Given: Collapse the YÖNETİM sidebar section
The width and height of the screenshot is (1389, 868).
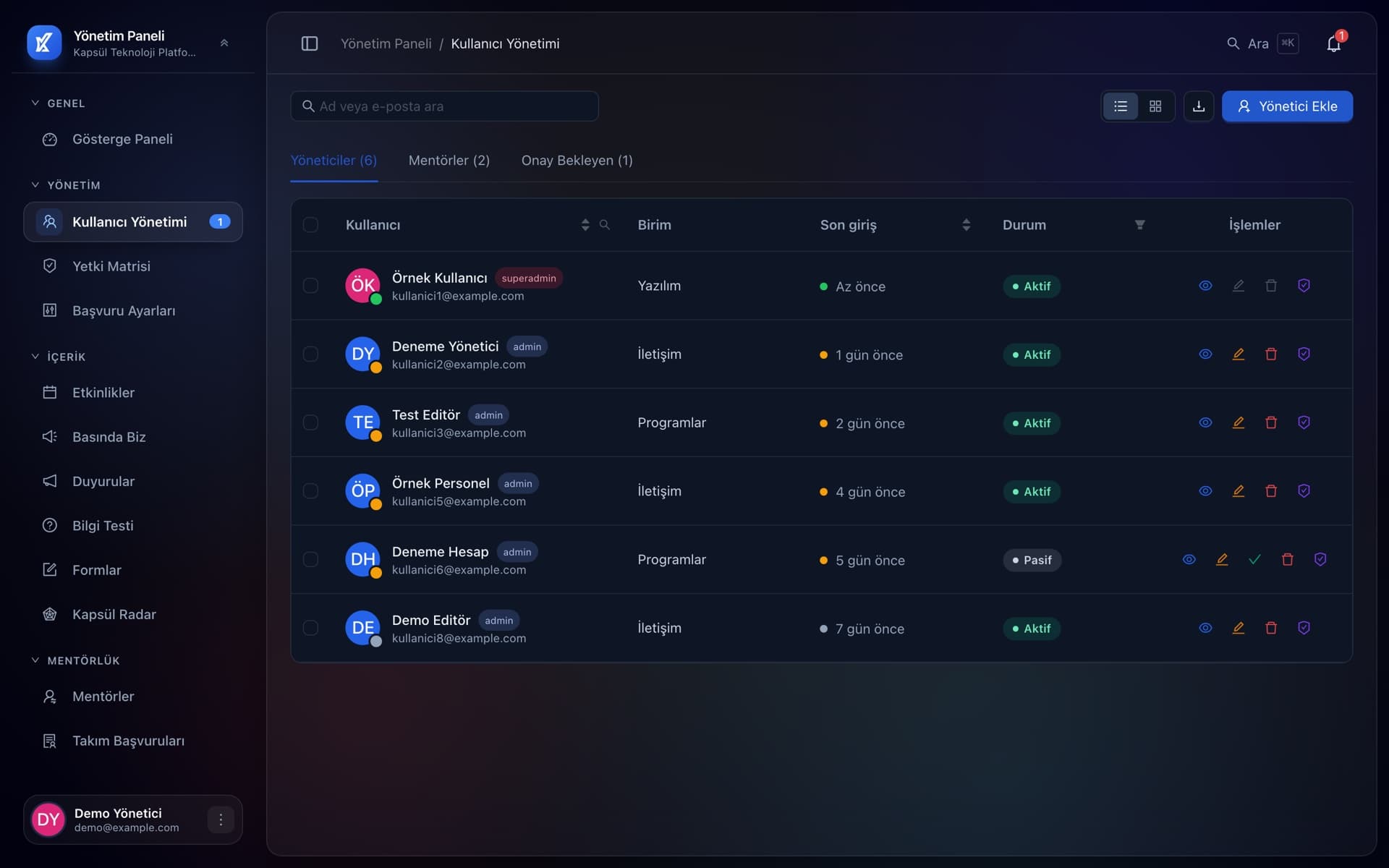Looking at the screenshot, I should point(65,185).
